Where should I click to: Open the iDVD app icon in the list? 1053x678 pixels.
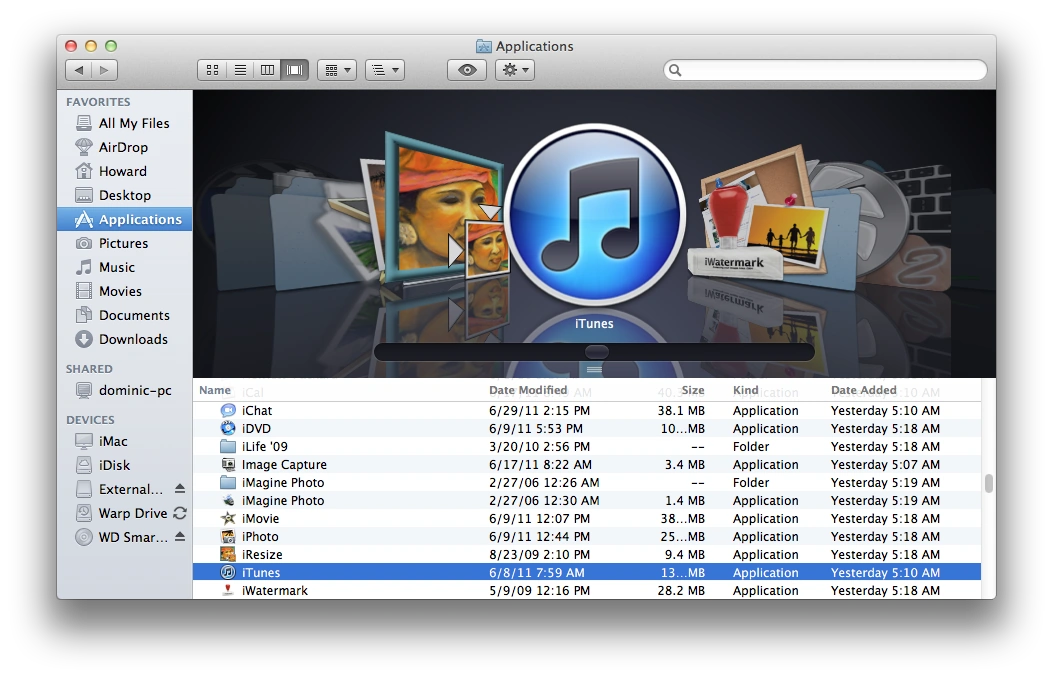coord(227,428)
